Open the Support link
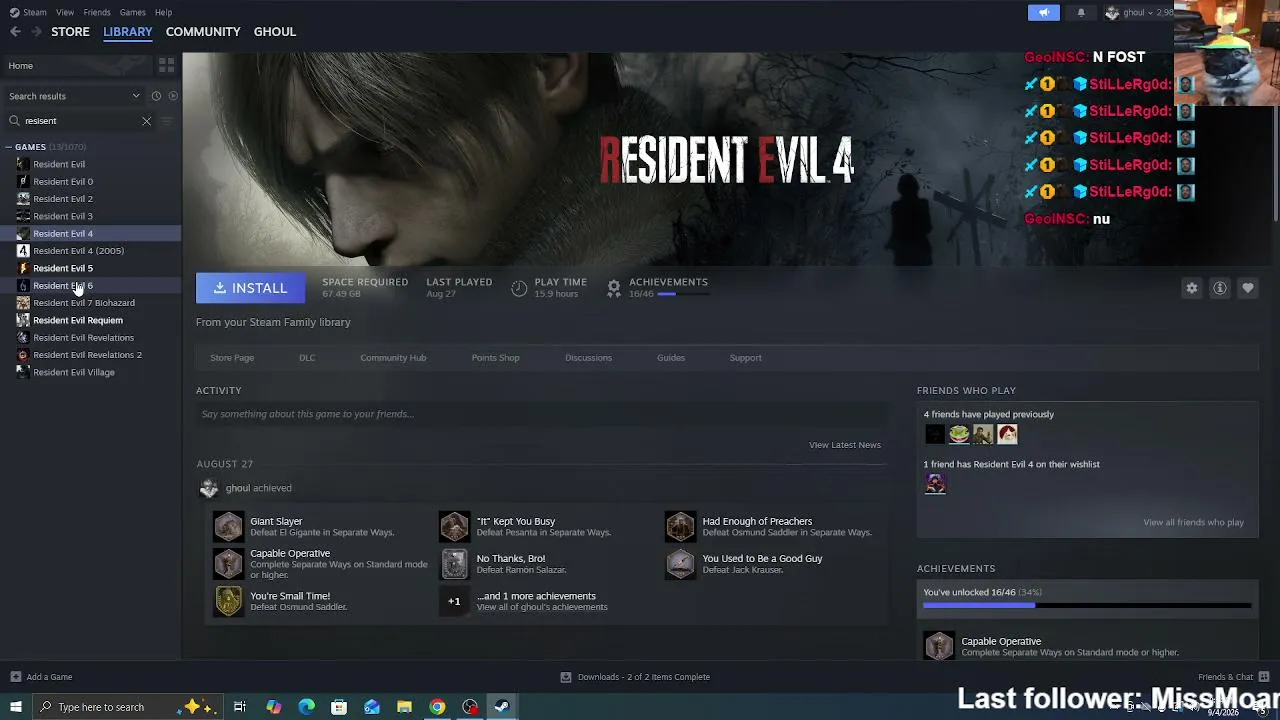This screenshot has height=720, width=1280. 745,358
